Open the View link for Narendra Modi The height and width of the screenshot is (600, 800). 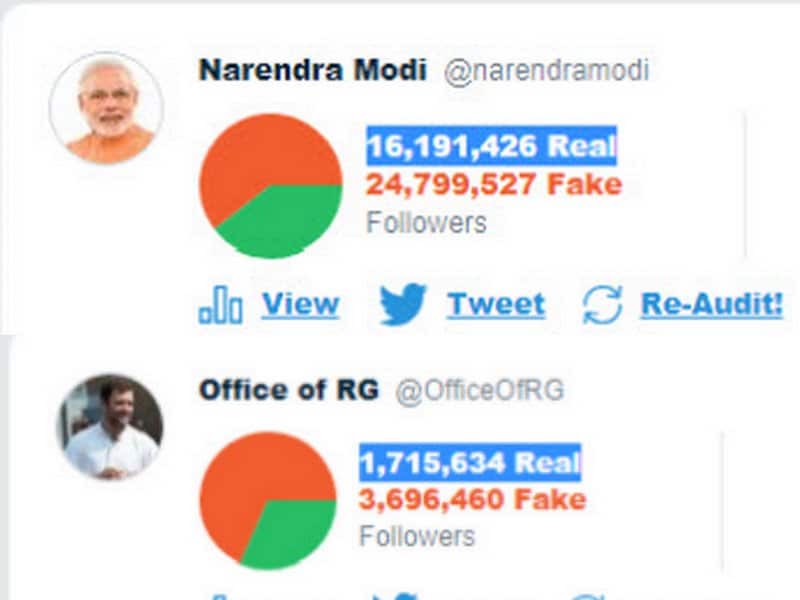click(x=299, y=303)
